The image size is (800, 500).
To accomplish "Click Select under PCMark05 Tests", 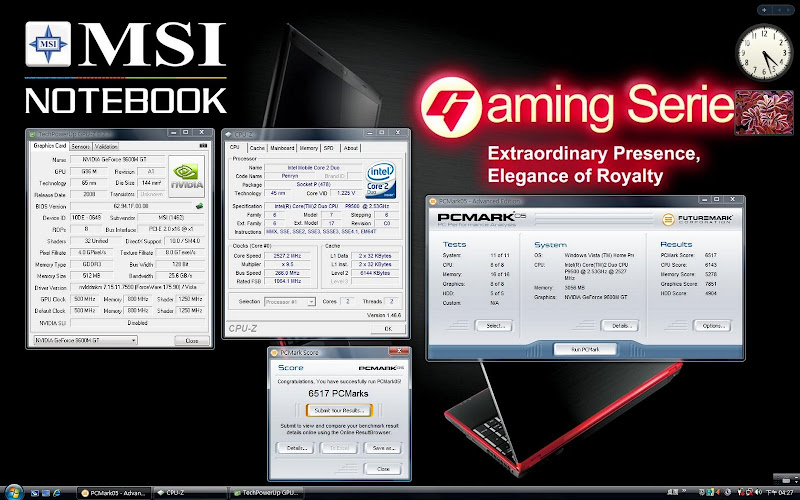I will coord(493,326).
